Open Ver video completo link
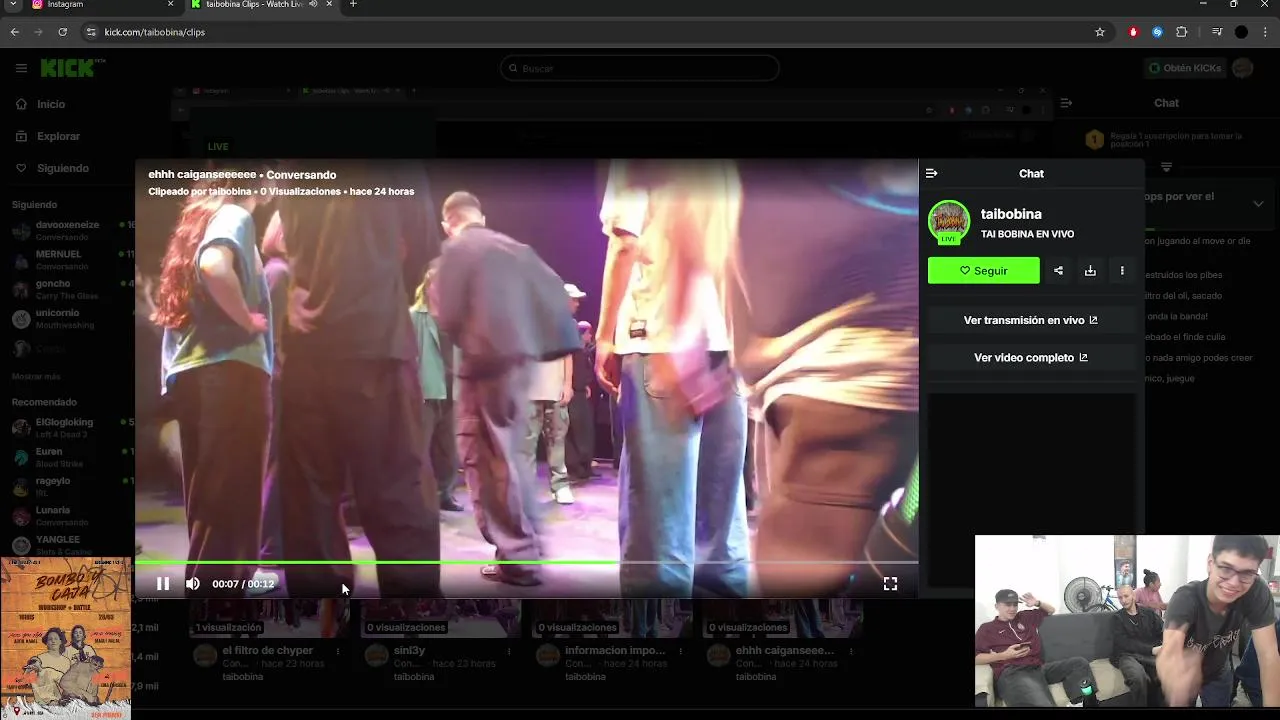This screenshot has height=720, width=1280. coord(1031,357)
